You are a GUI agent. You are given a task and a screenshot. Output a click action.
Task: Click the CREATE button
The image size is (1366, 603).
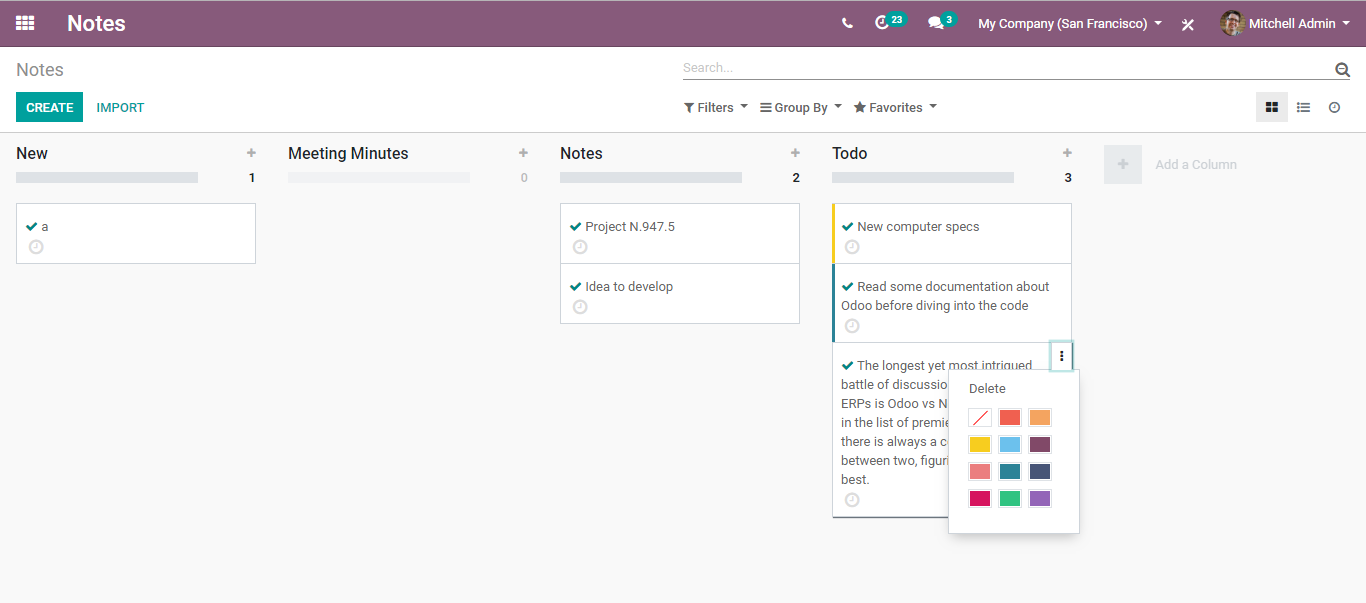49,107
